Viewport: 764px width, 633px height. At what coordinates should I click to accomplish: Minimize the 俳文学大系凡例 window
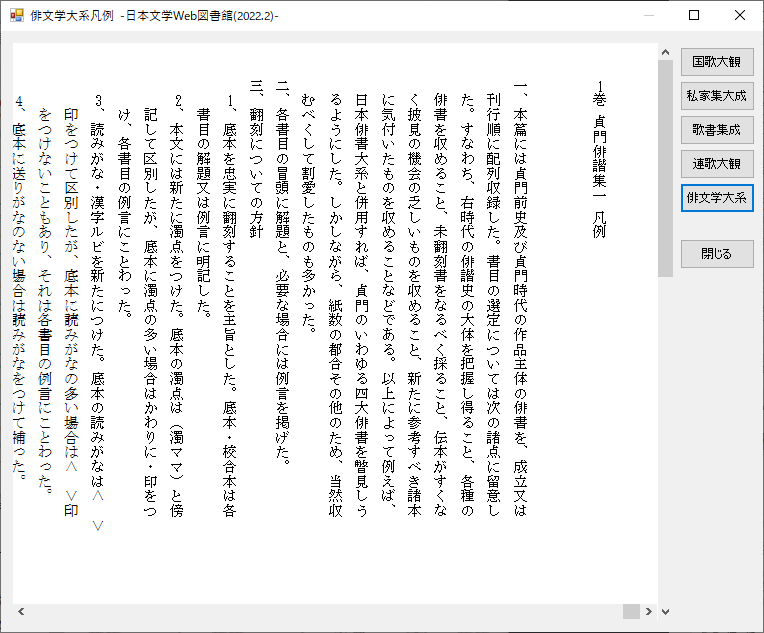pyautogui.click(x=649, y=16)
